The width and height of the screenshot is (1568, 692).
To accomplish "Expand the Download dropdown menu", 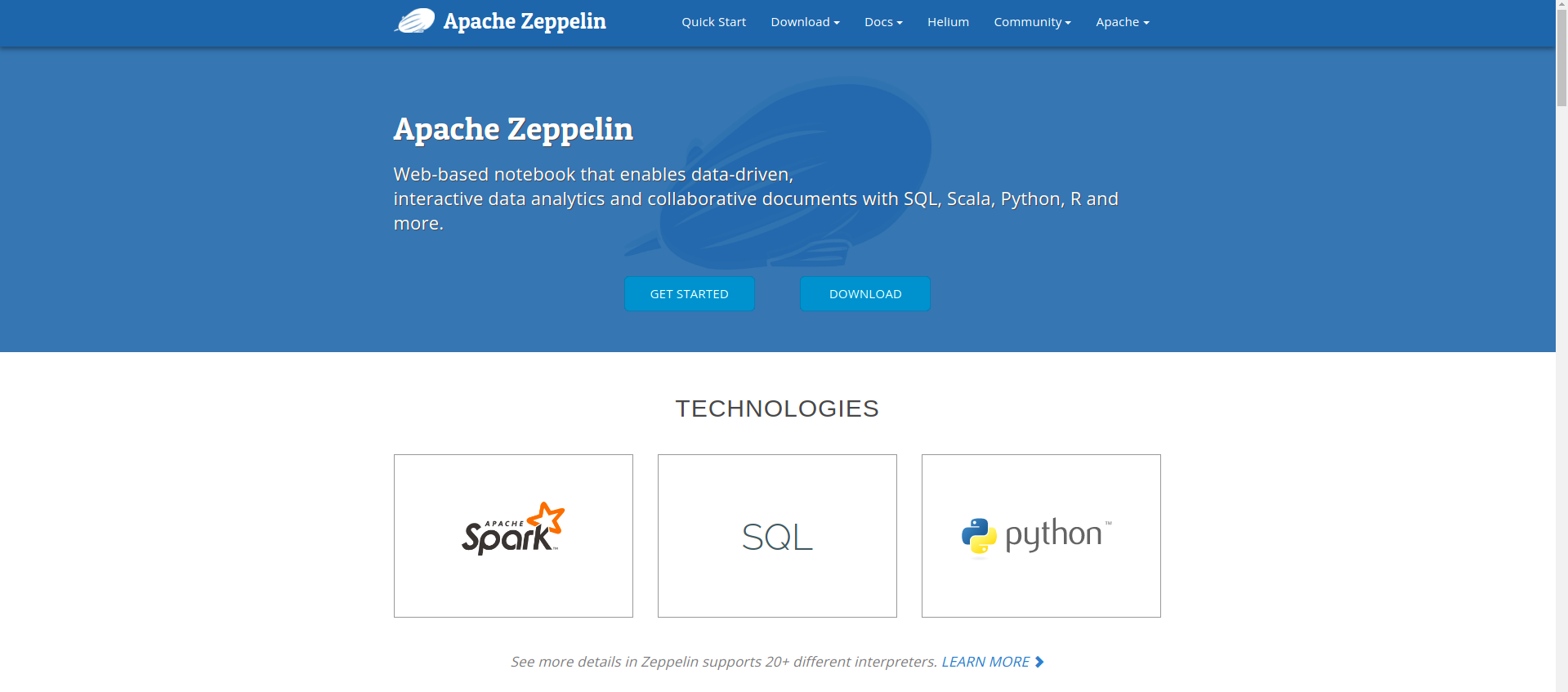I will pos(805,22).
